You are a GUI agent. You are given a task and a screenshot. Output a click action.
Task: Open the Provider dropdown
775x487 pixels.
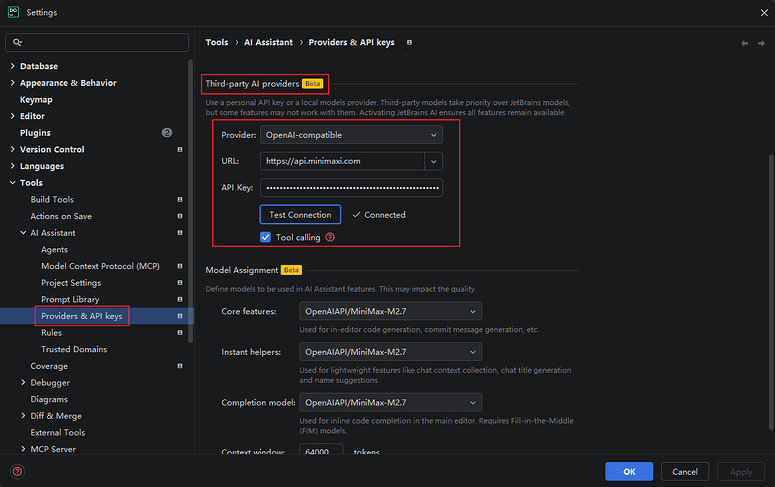pyautogui.click(x=351, y=135)
